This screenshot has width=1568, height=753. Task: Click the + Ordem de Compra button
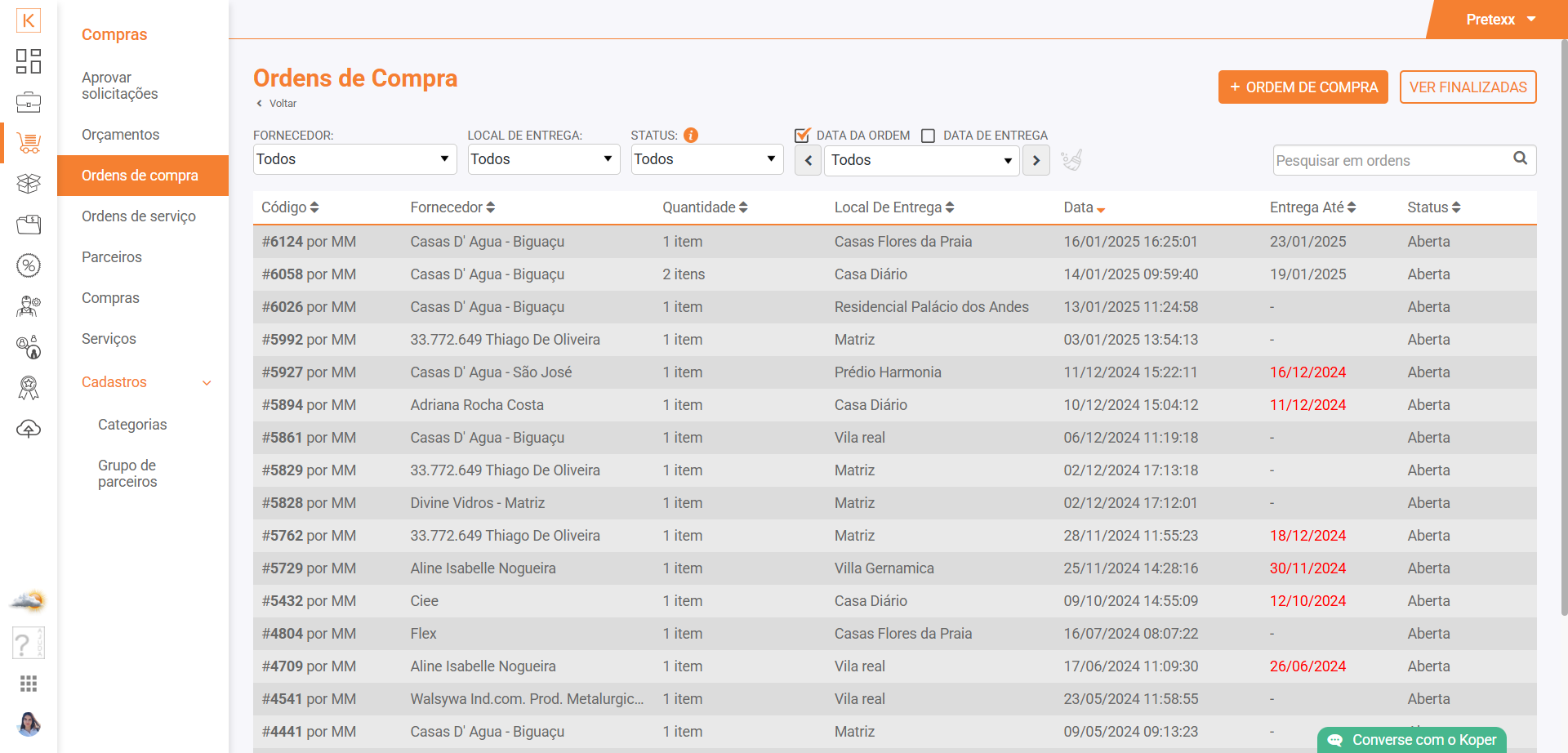click(x=1303, y=87)
